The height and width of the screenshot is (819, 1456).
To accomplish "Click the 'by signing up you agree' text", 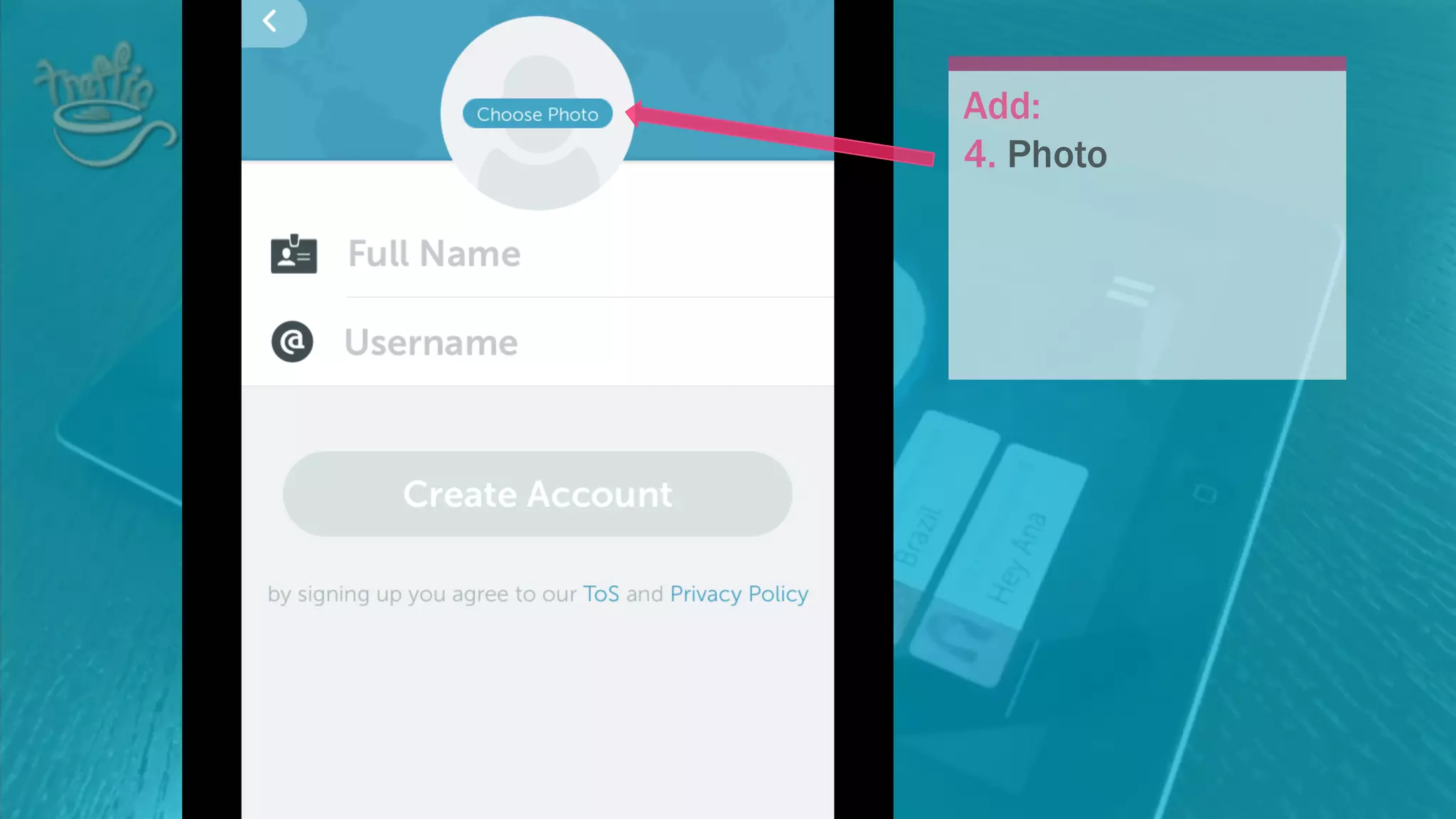I will (422, 594).
